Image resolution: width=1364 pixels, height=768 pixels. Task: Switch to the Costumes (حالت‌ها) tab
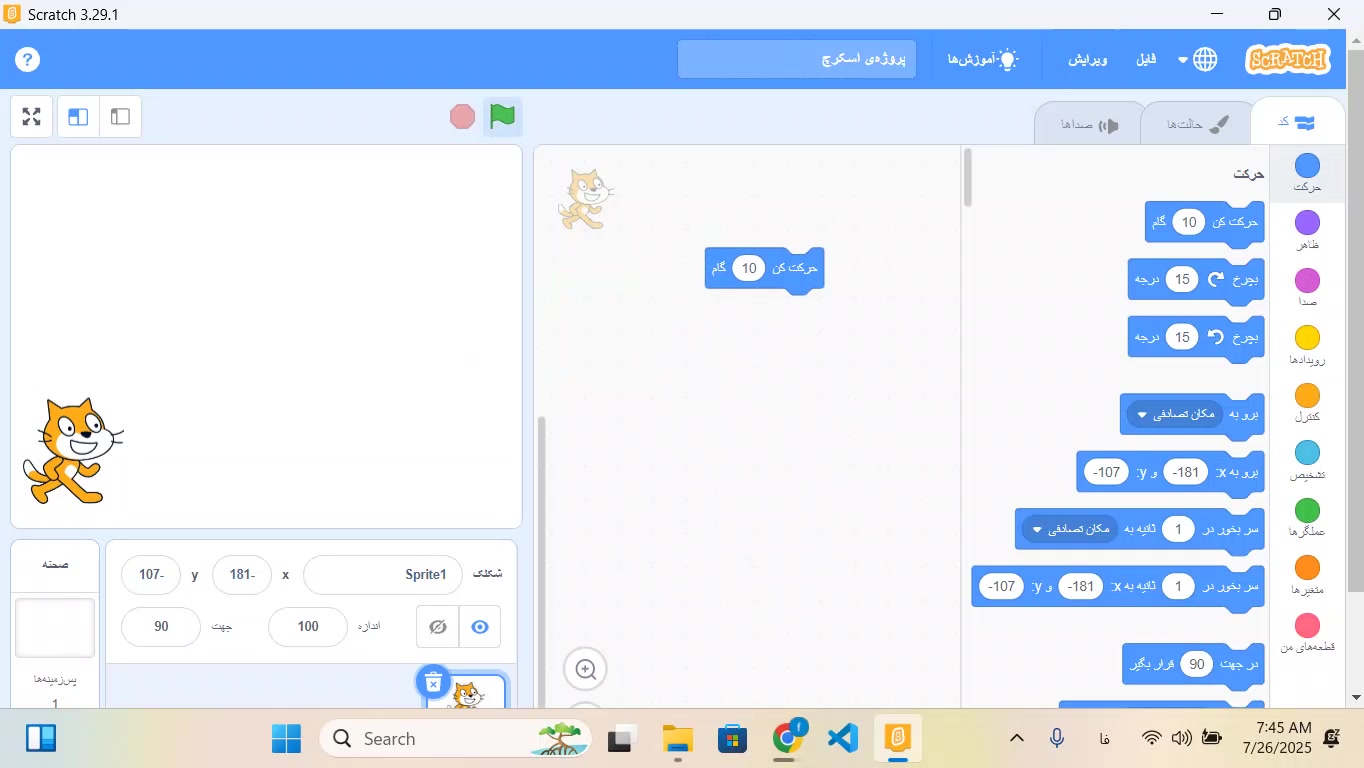click(1195, 124)
